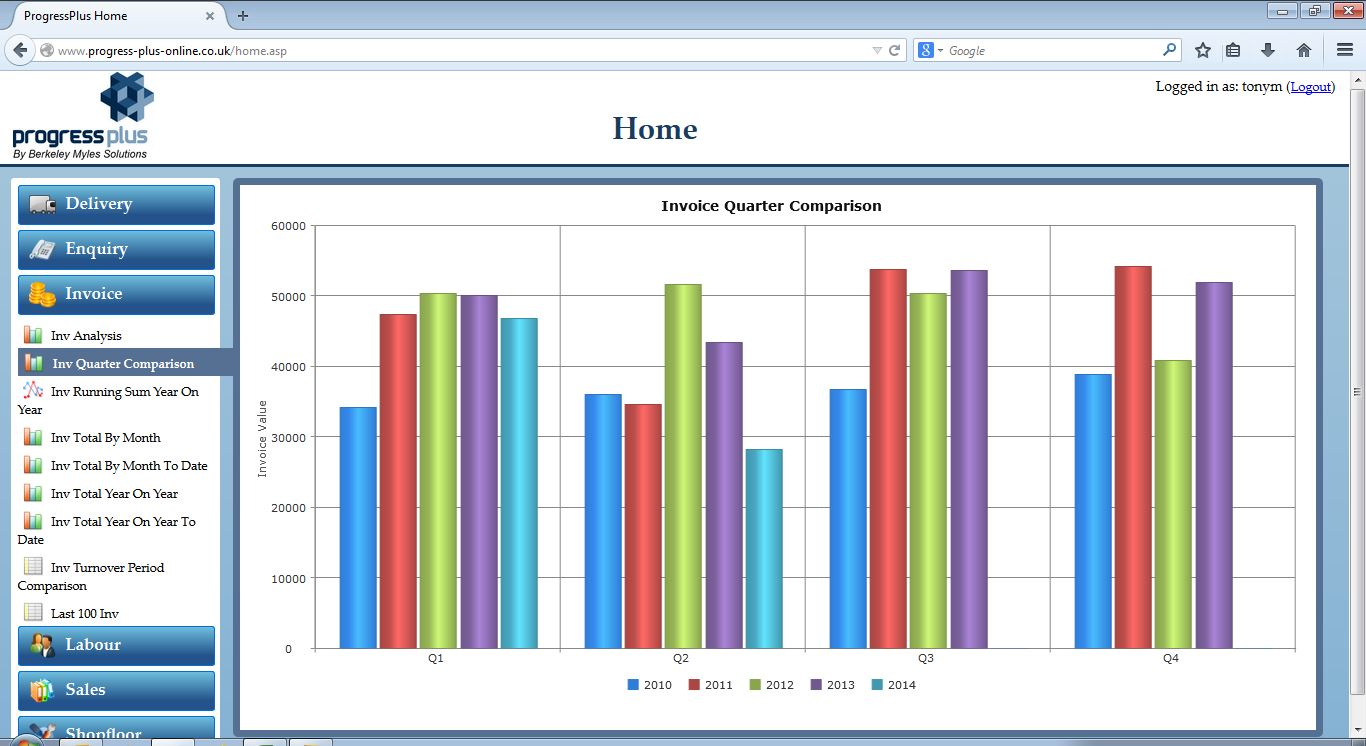Viewport: 1366px width, 746px height.
Task: Click the 2014 legend label
Action: (x=902, y=685)
